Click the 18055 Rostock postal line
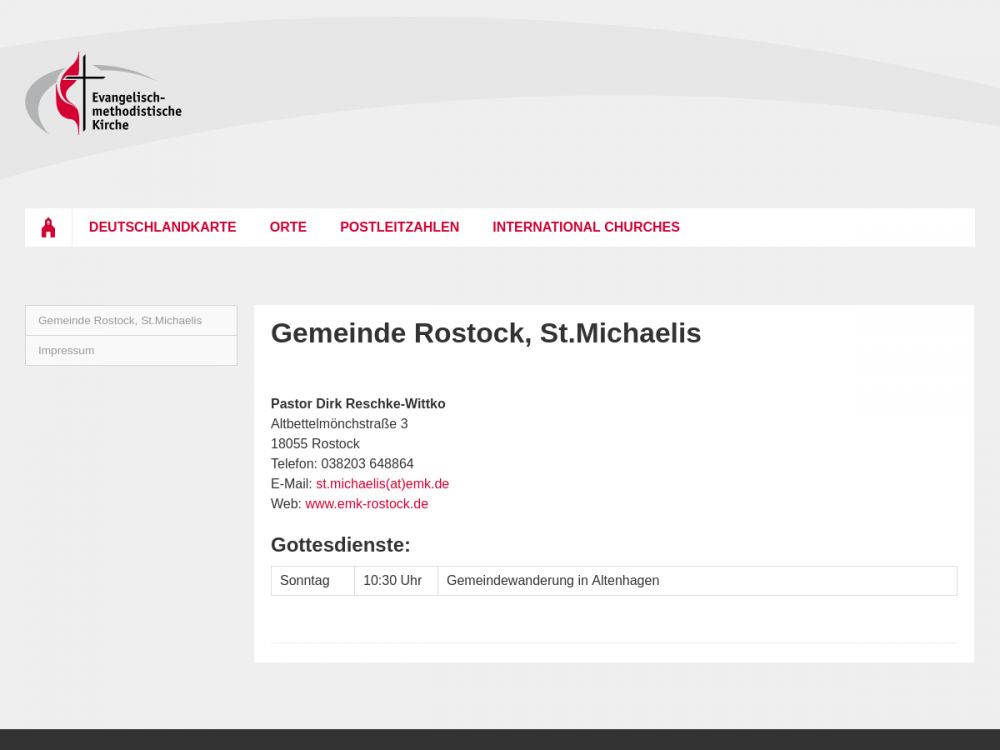This screenshot has width=1000, height=750. click(x=315, y=444)
